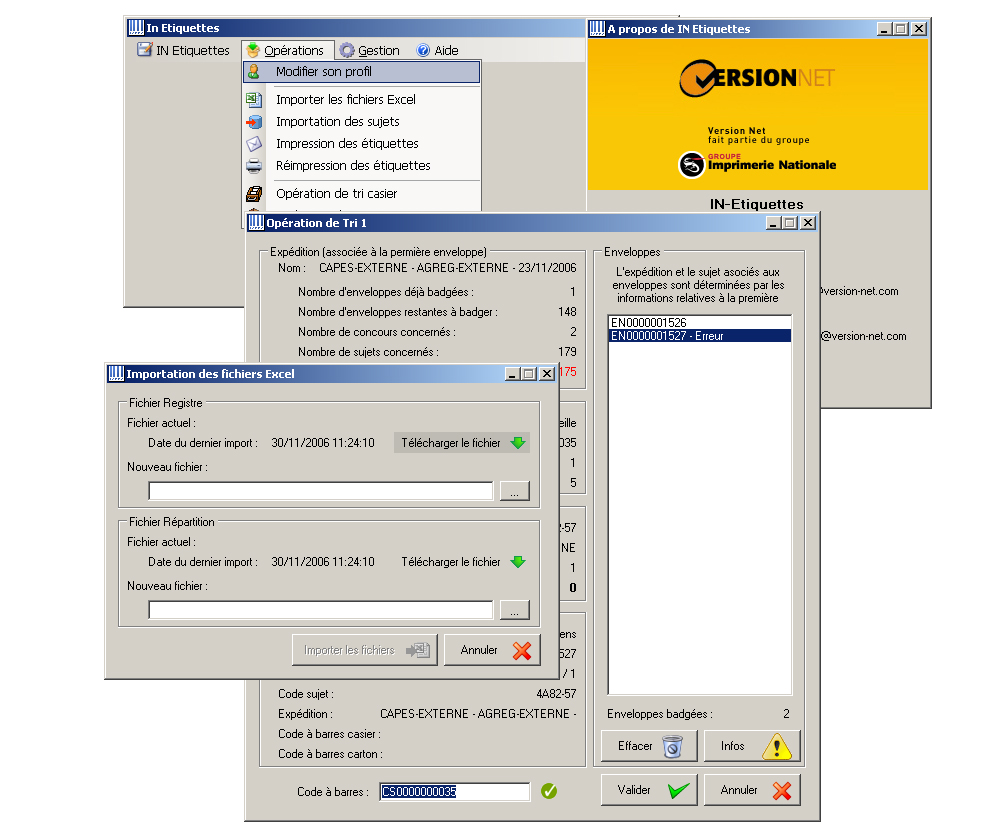This screenshot has height=830, width=1000.
Task: Open the Opérations menu
Action: tap(285, 50)
